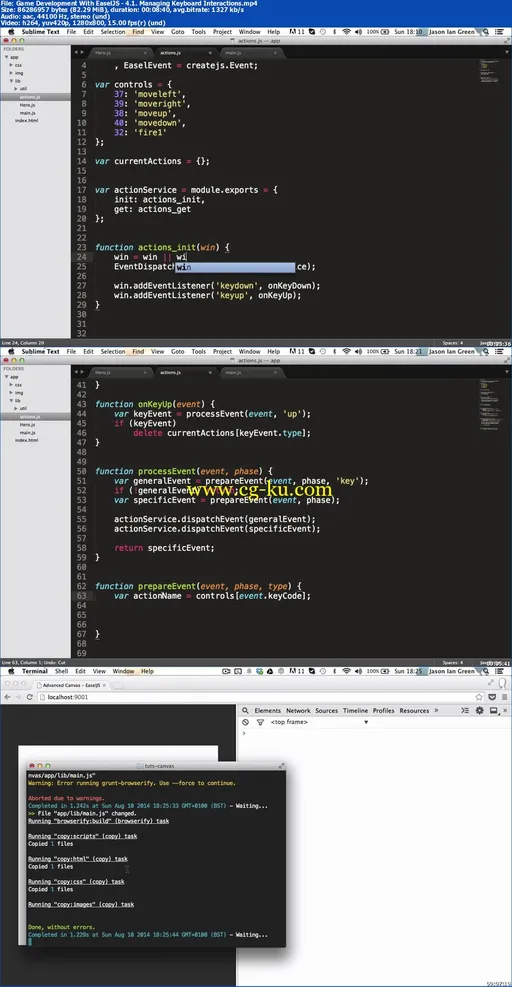Open the <top frame> context dropdown
Image resolution: width=512 pixels, height=987 pixels.
[x=319, y=722]
